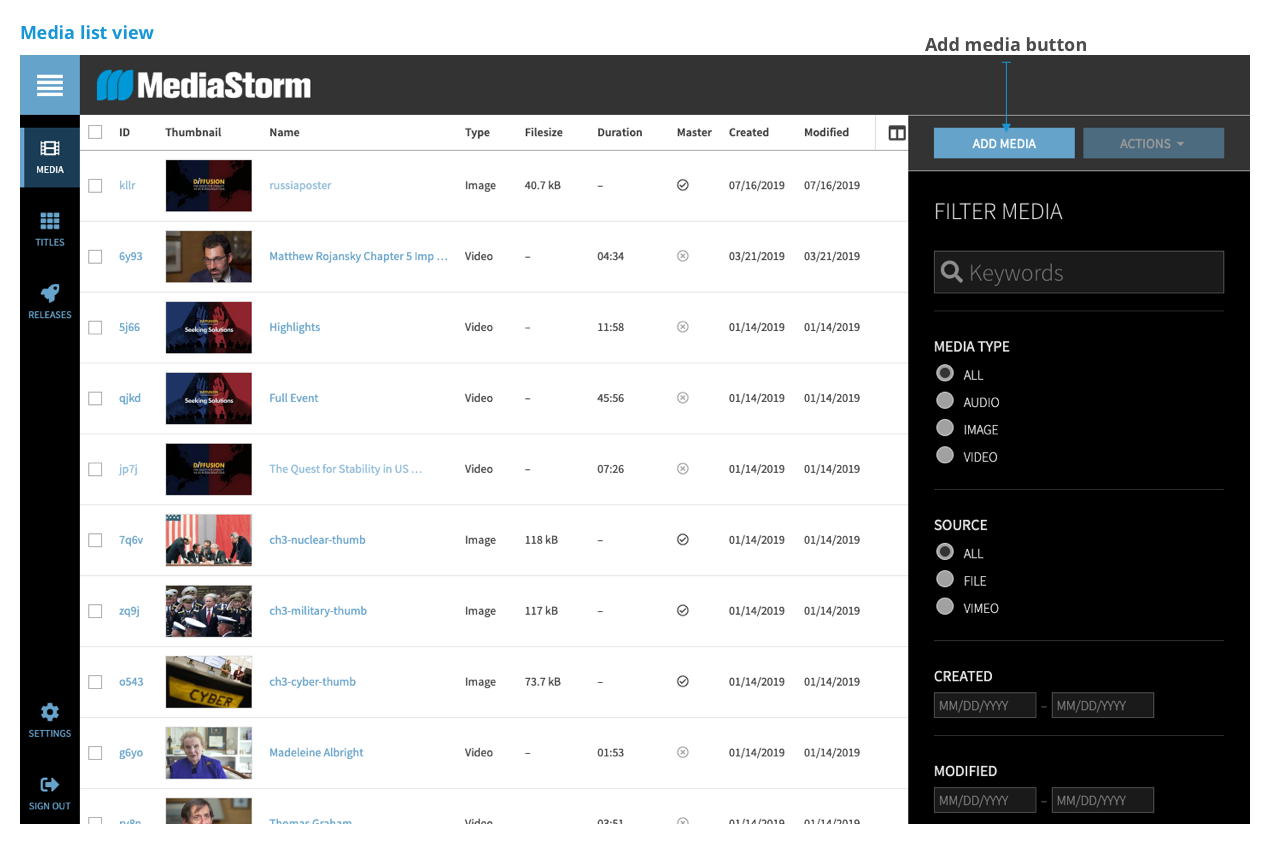Click the ch3-military-thumb thumbnail image
This screenshot has height=858, width=1280.
point(209,611)
